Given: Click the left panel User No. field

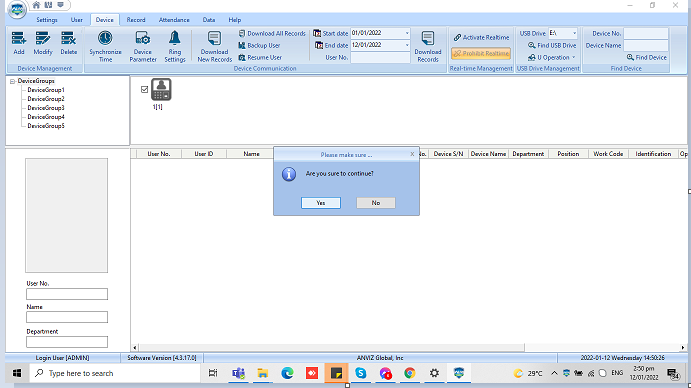Looking at the screenshot, I should click(67, 294).
